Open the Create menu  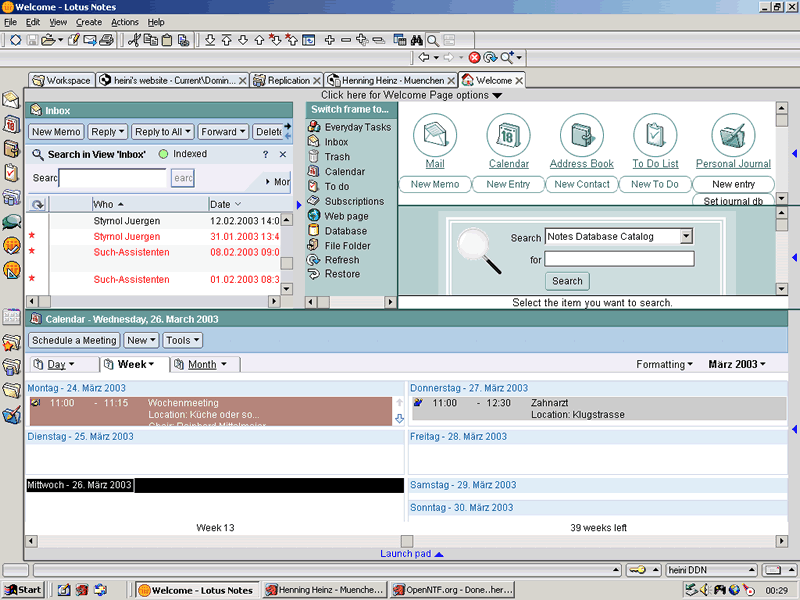(89, 22)
